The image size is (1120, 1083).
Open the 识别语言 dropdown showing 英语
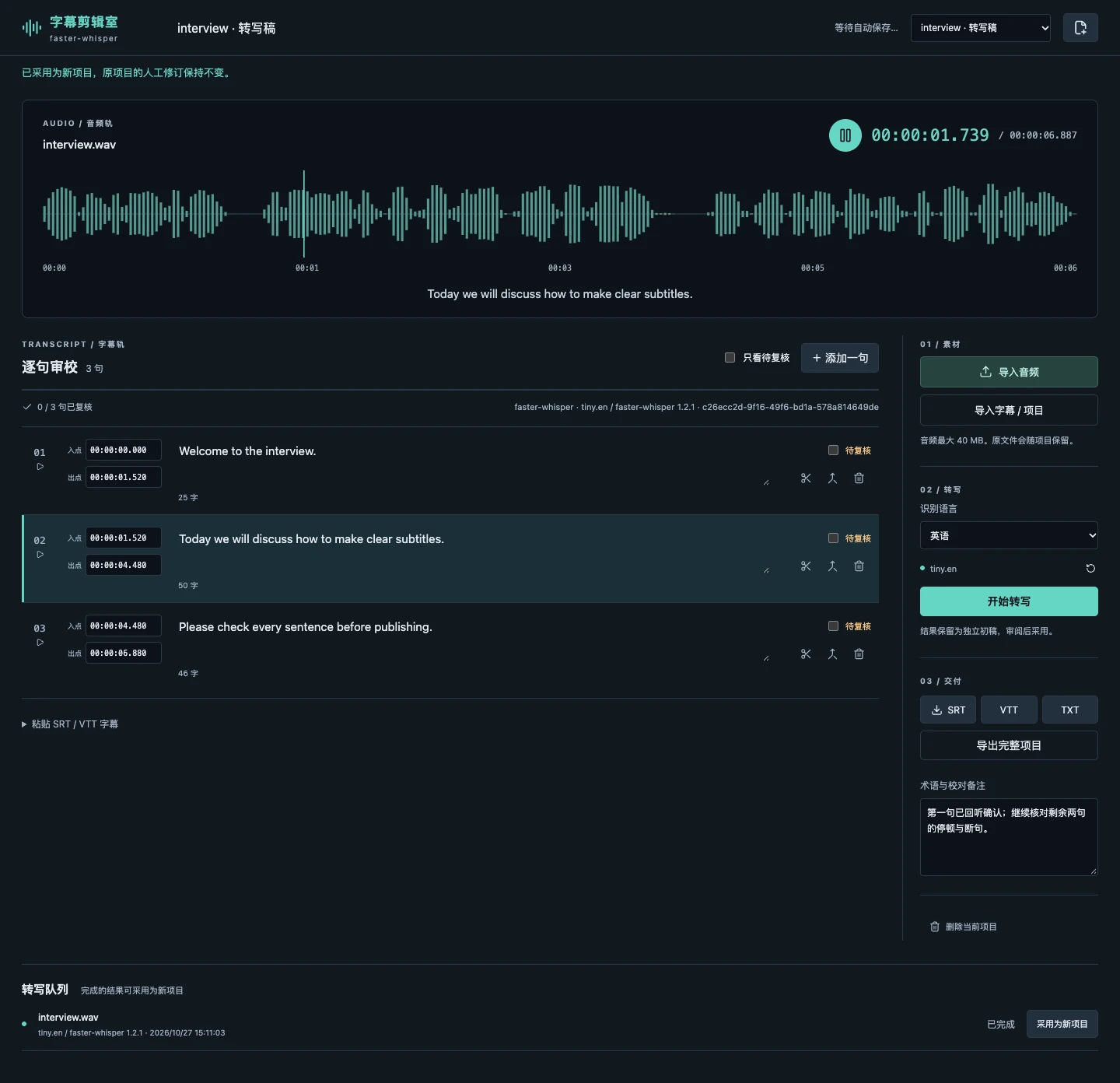1009,535
